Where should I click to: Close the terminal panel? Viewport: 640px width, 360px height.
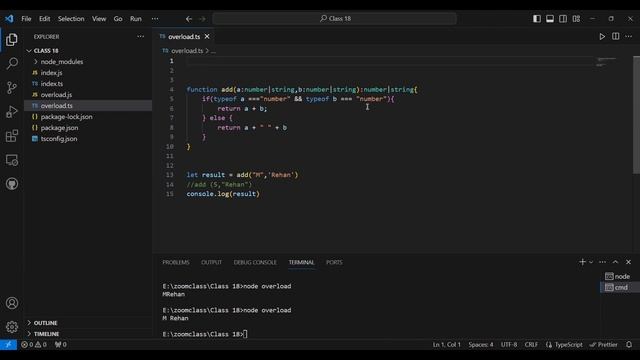(629, 262)
